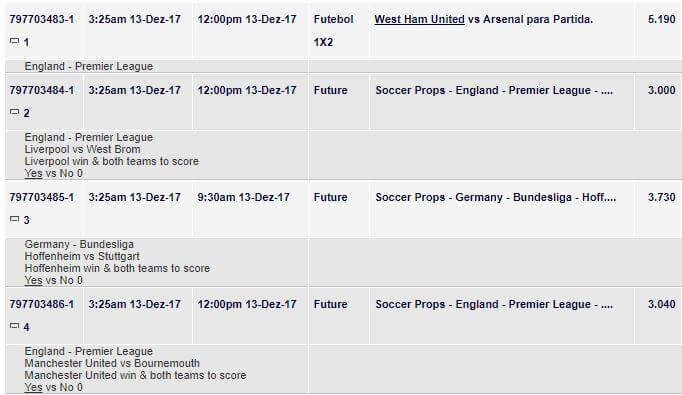Collapse bet row 2 minus icon

14,112
